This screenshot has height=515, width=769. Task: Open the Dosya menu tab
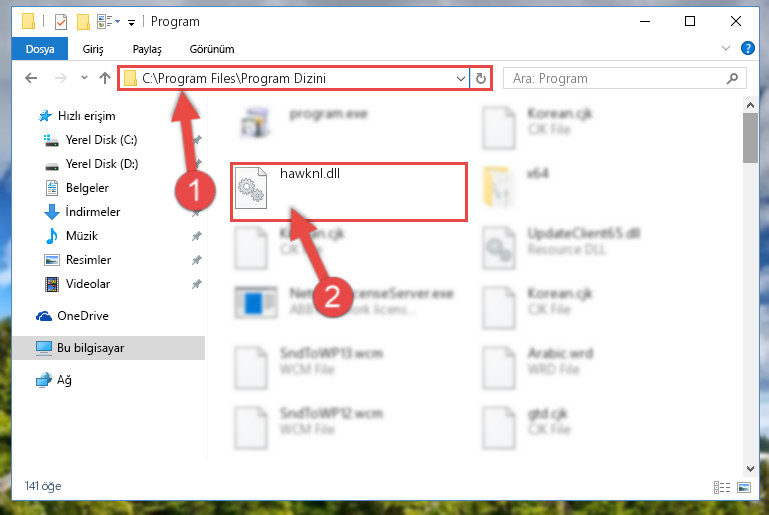click(40, 49)
